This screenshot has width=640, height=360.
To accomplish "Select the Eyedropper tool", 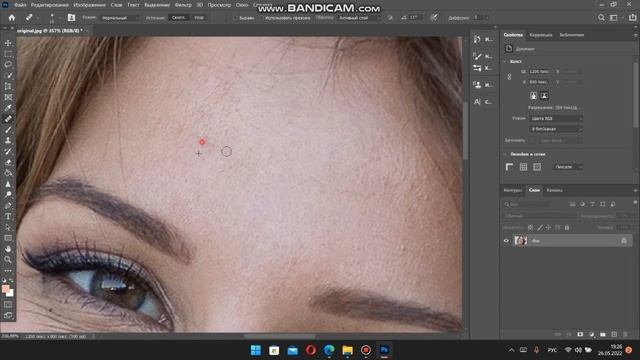I will 8,108.
